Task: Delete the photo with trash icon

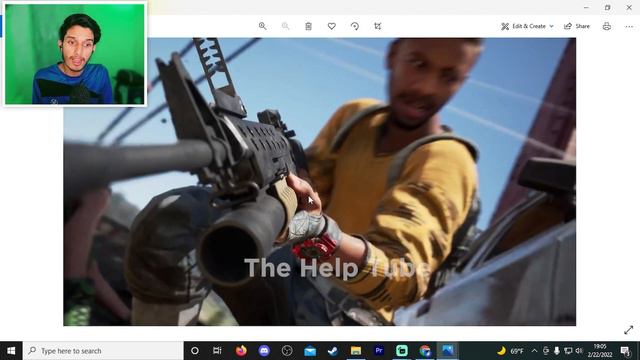Action: [309, 26]
